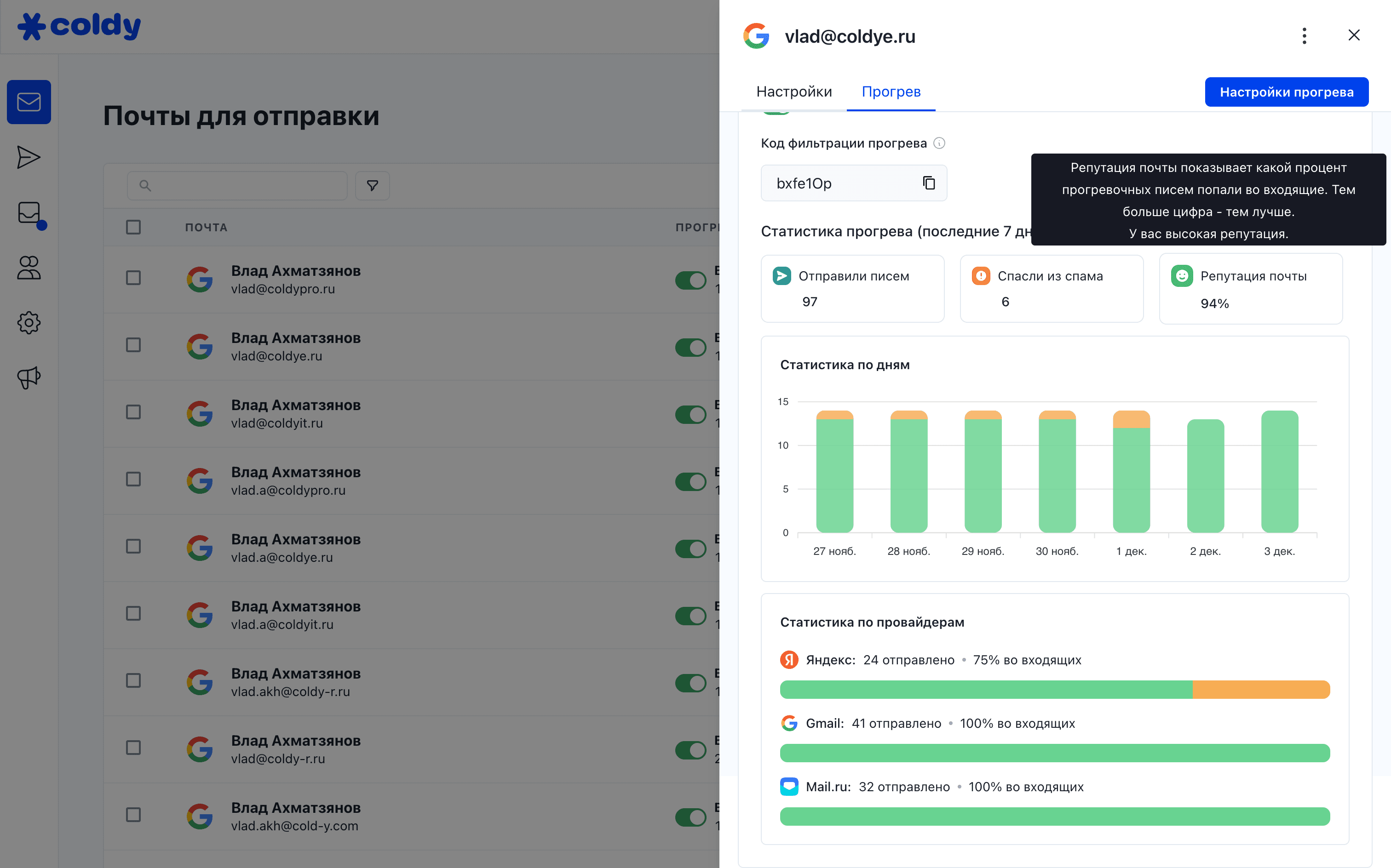Image resolution: width=1391 pixels, height=868 pixels.
Task: Open the campaigns paper-plane sidebar icon
Action: [29, 157]
